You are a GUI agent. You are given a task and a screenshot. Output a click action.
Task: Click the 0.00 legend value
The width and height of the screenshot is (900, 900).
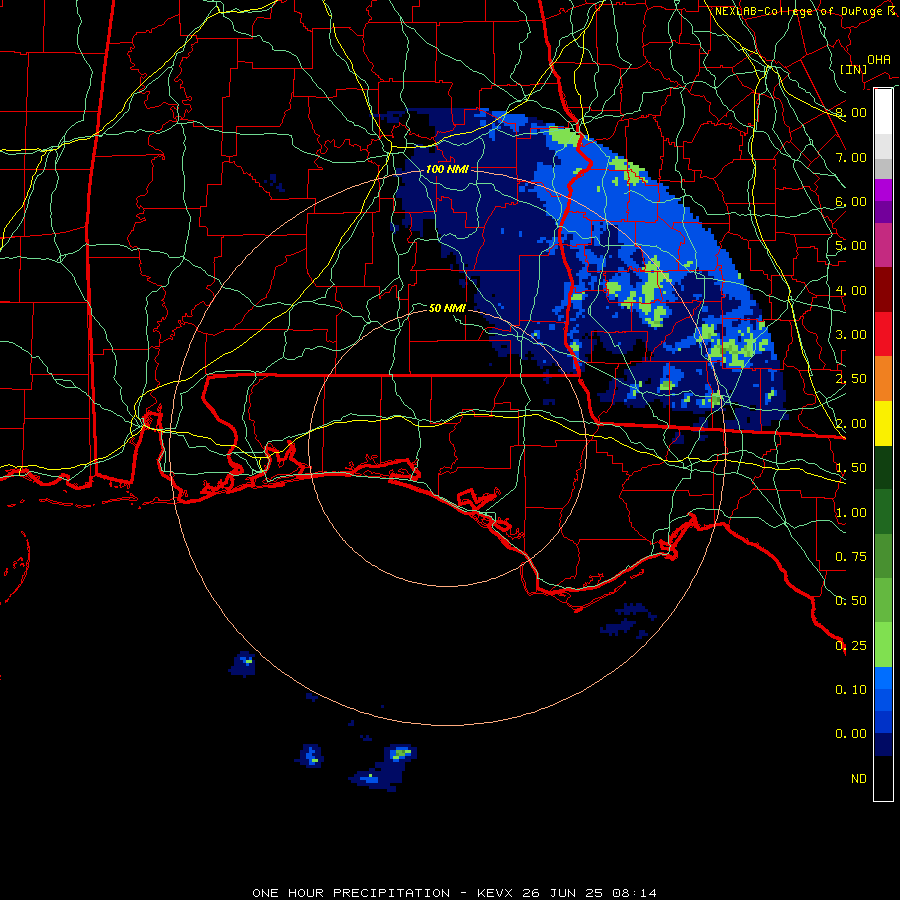point(851,734)
